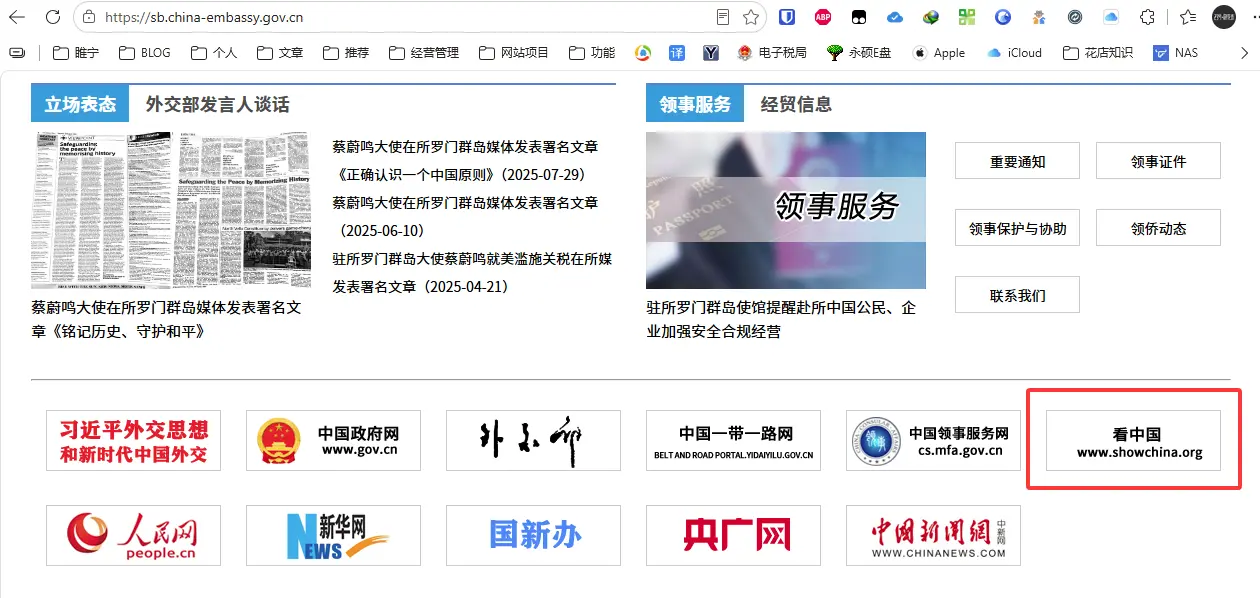
Task: Open the 领侨动态 button
Action: (1158, 228)
